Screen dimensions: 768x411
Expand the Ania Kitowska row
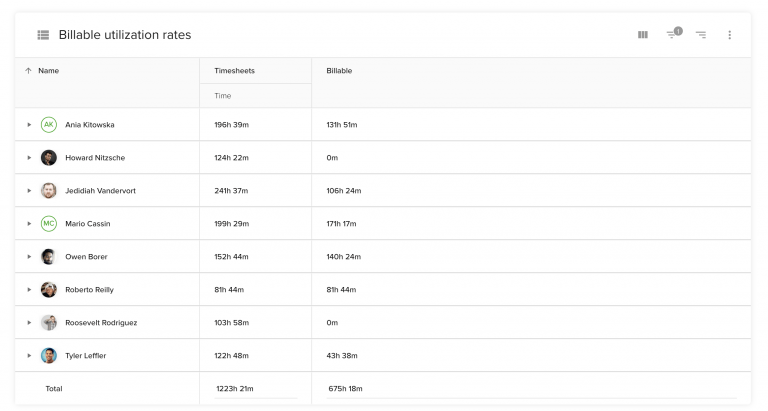tap(29, 124)
